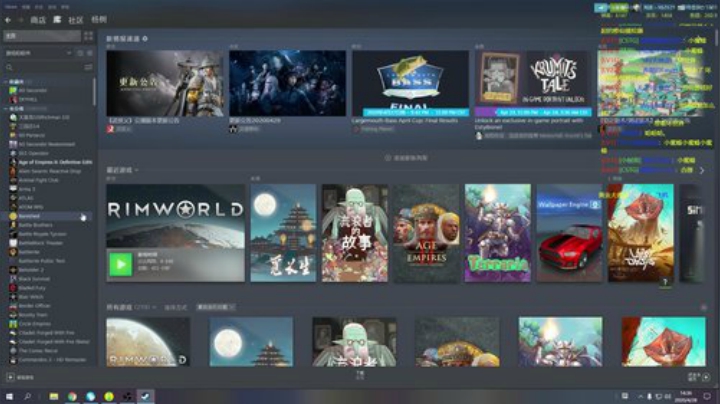720x404 pixels.
Task: Click the Steam icon on the taskbar
Action: tap(145, 396)
